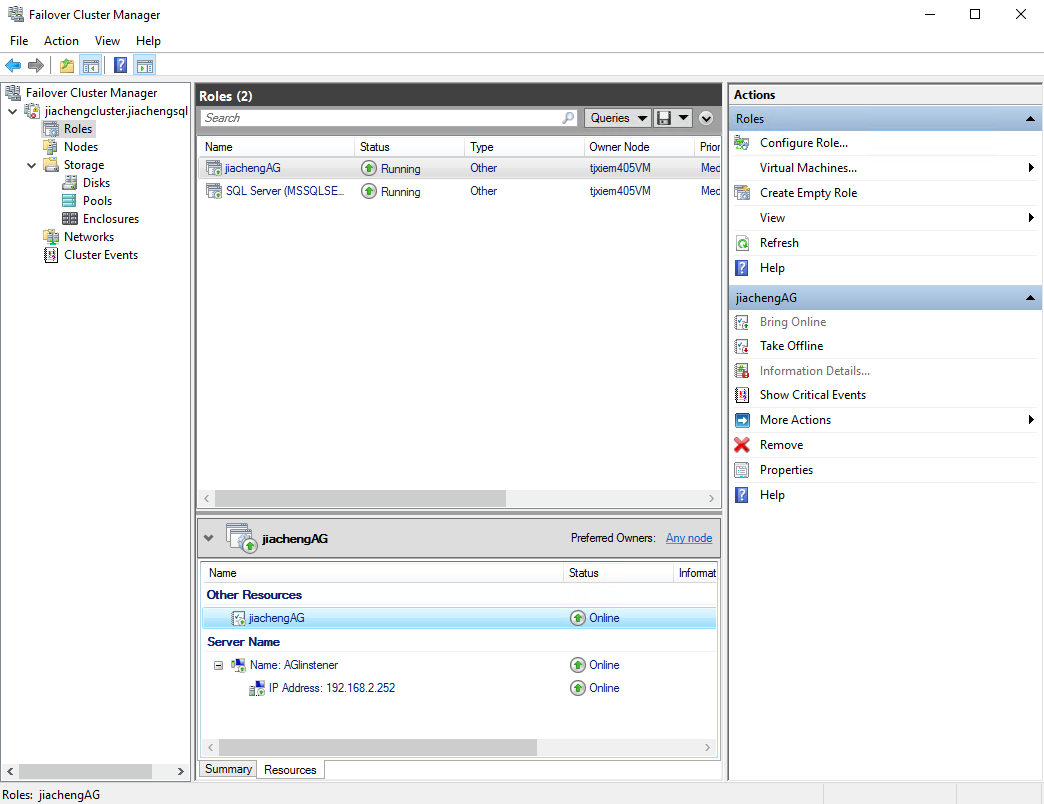1044x804 pixels.
Task: Open the Action menu
Action: pyautogui.click(x=61, y=41)
